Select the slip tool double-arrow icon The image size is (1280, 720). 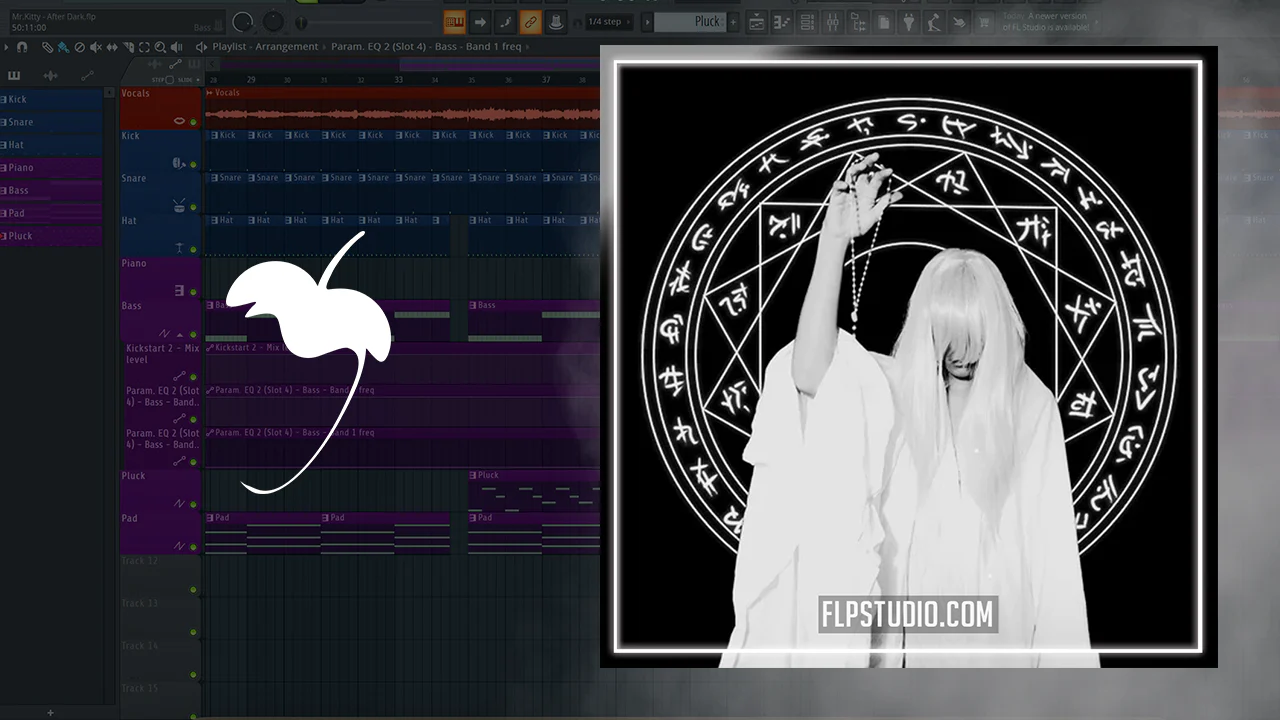click(112, 47)
